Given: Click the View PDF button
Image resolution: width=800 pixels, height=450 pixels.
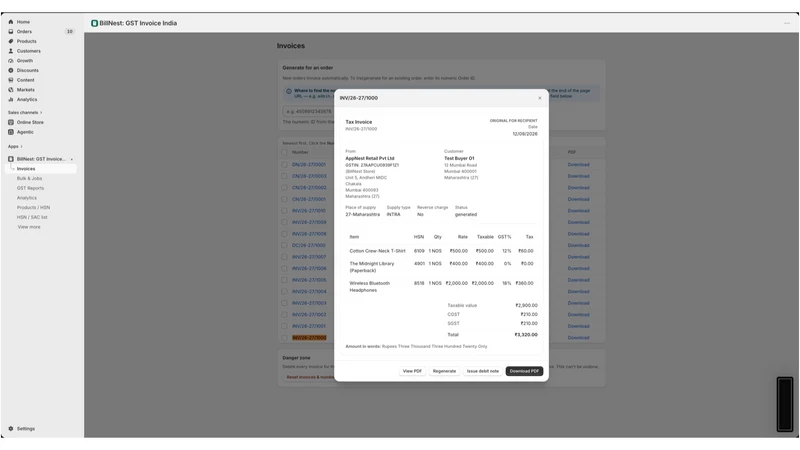Looking at the screenshot, I should coord(412,371).
